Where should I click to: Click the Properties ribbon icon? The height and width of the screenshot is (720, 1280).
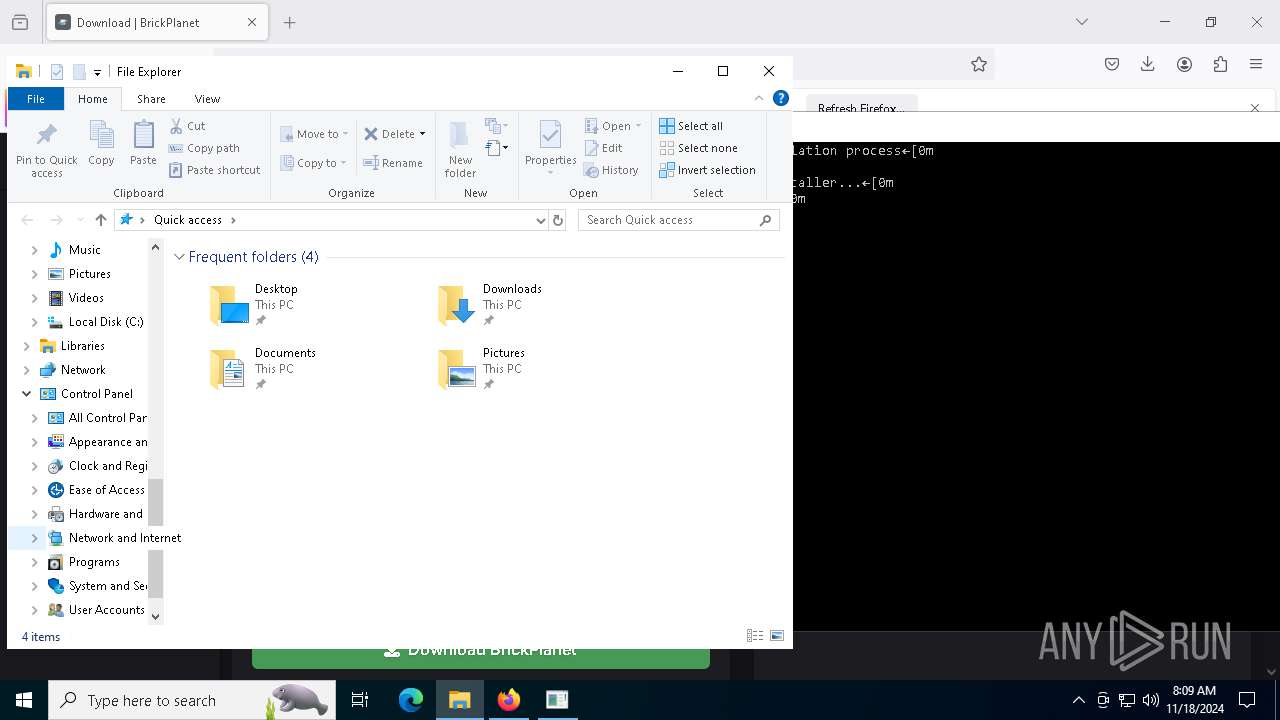pyautogui.click(x=550, y=135)
